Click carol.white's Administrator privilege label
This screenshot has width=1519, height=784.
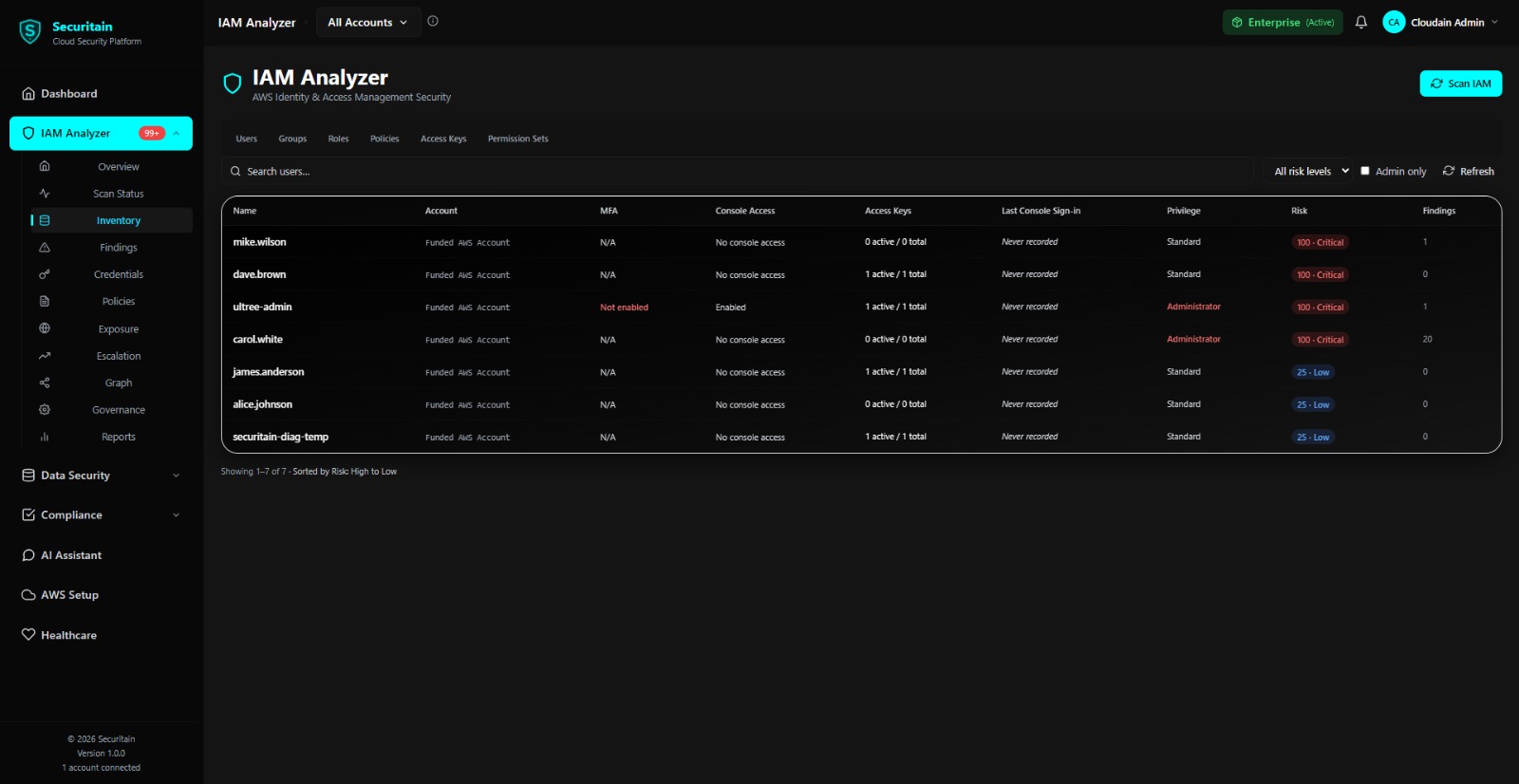pos(1193,339)
